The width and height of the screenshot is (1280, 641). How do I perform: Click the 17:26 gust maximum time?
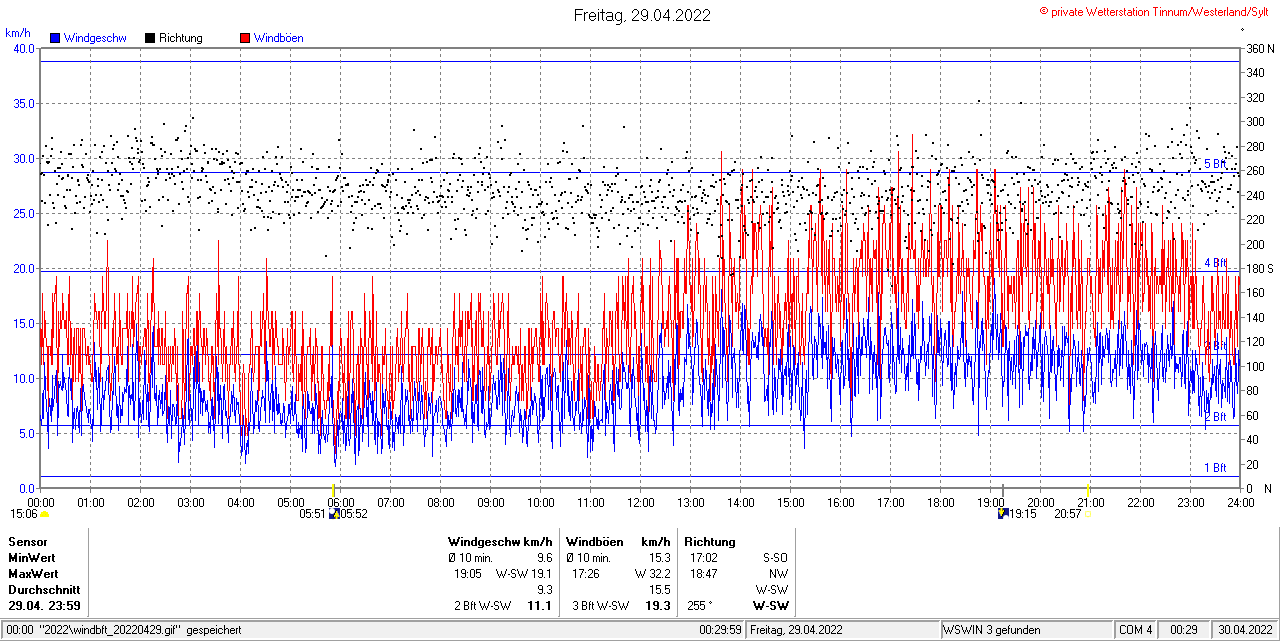coord(586,574)
